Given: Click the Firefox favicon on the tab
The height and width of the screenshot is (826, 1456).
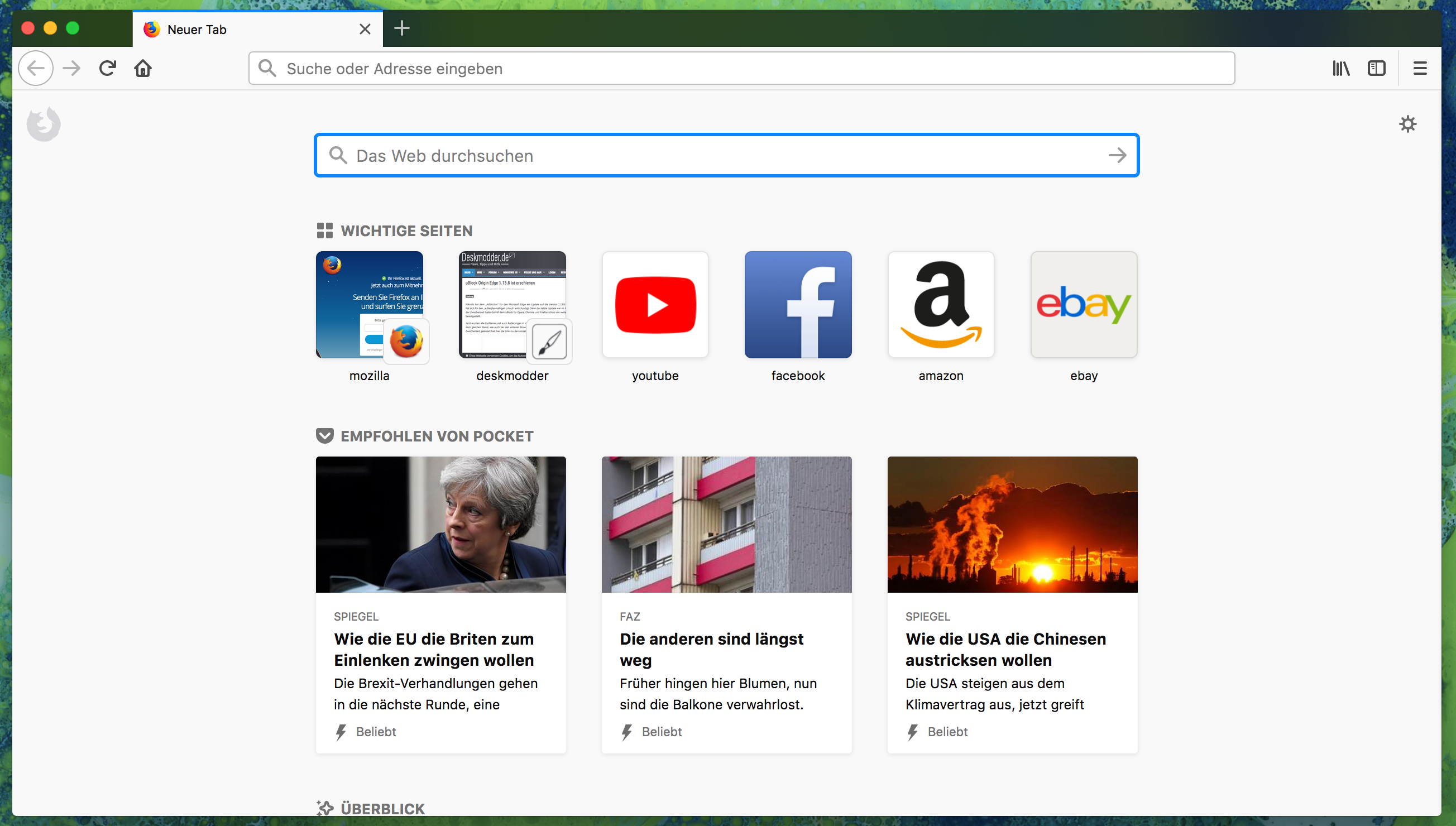Looking at the screenshot, I should (x=151, y=29).
